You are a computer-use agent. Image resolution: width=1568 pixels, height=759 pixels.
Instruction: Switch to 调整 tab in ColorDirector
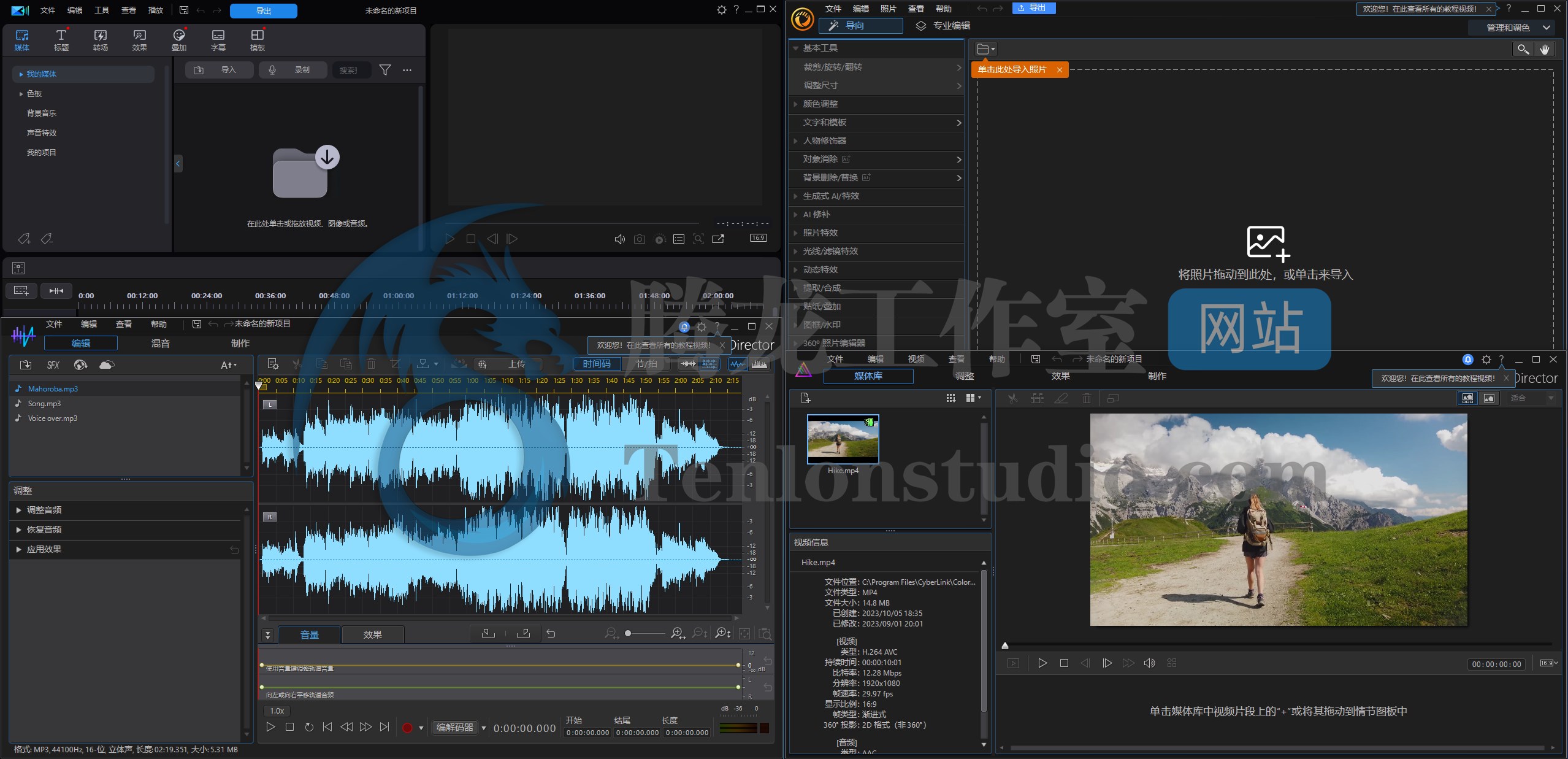tap(964, 376)
